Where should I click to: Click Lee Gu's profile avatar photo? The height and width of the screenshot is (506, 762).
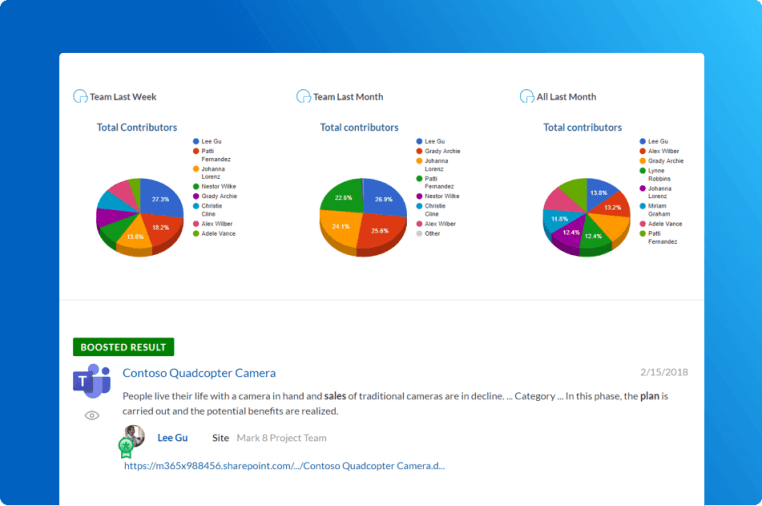(133, 437)
